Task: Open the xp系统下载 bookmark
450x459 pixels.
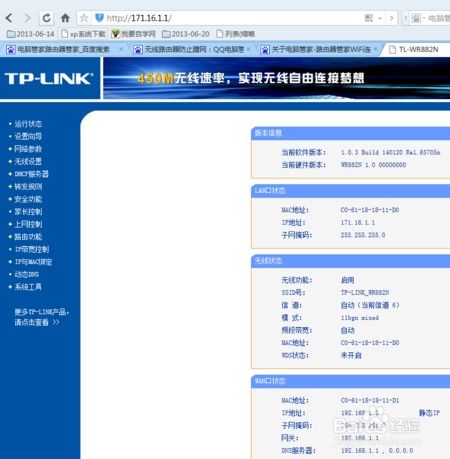Action: pos(83,34)
